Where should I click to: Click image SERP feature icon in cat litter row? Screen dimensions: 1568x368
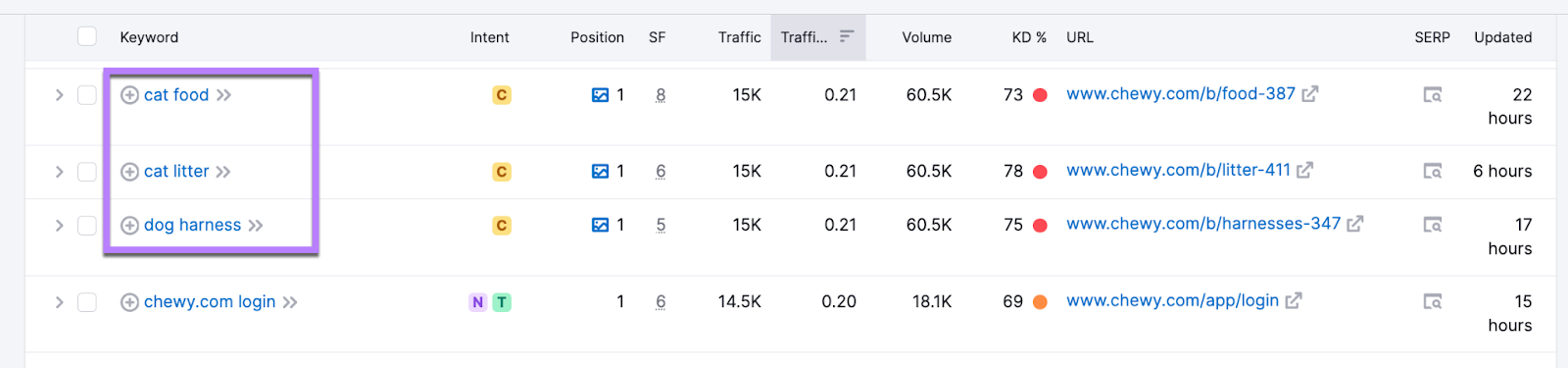click(600, 172)
